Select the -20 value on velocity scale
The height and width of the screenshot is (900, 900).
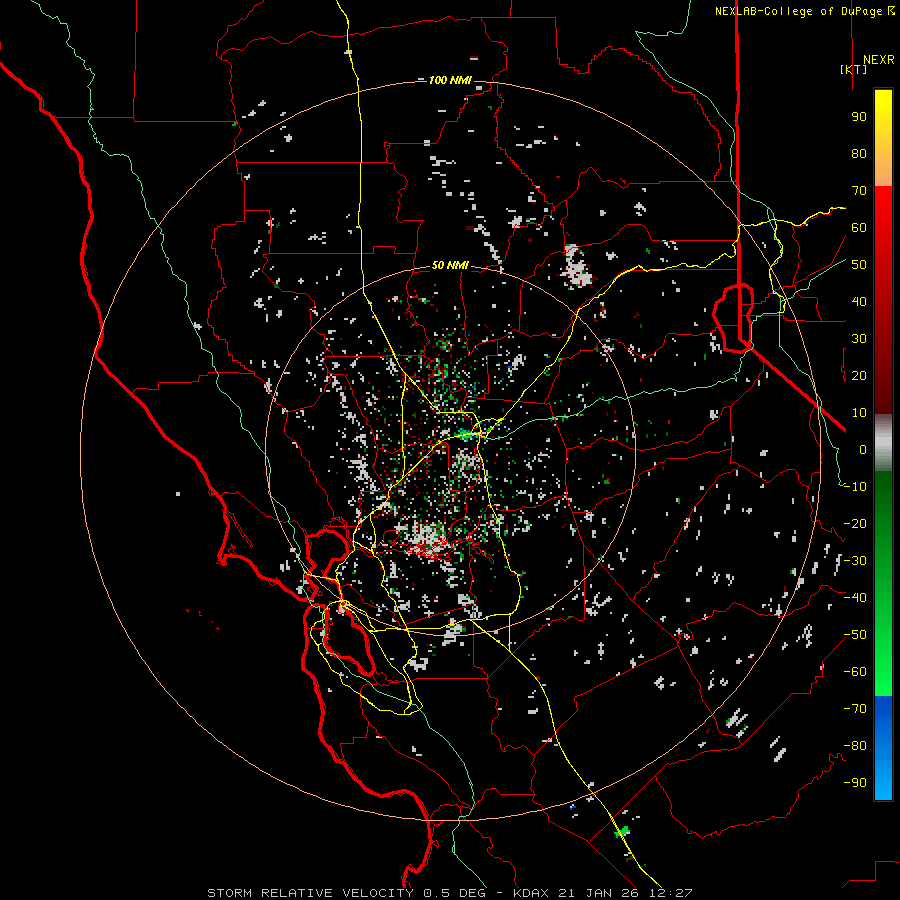click(855, 523)
